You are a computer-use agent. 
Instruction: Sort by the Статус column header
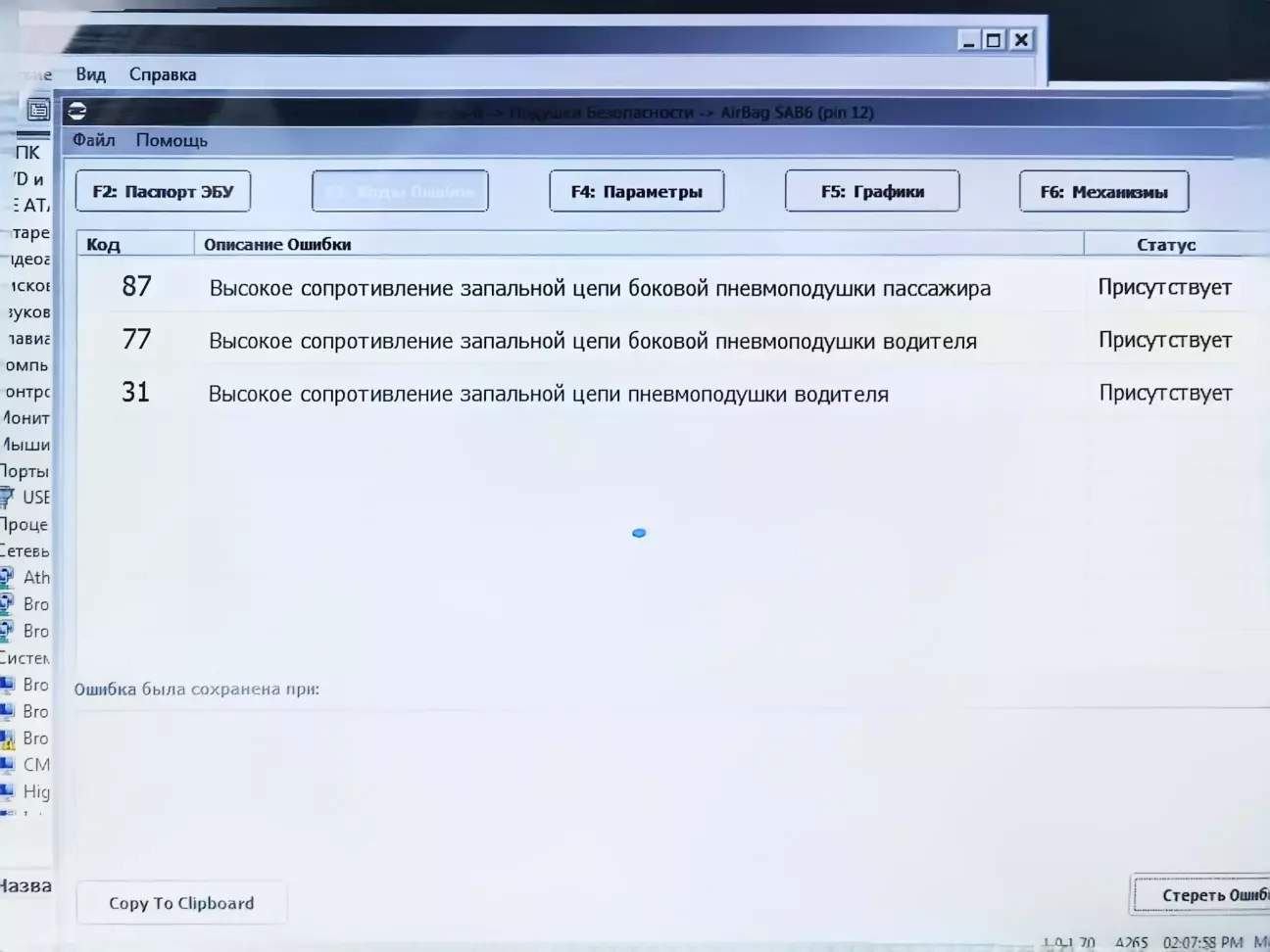(x=1166, y=245)
